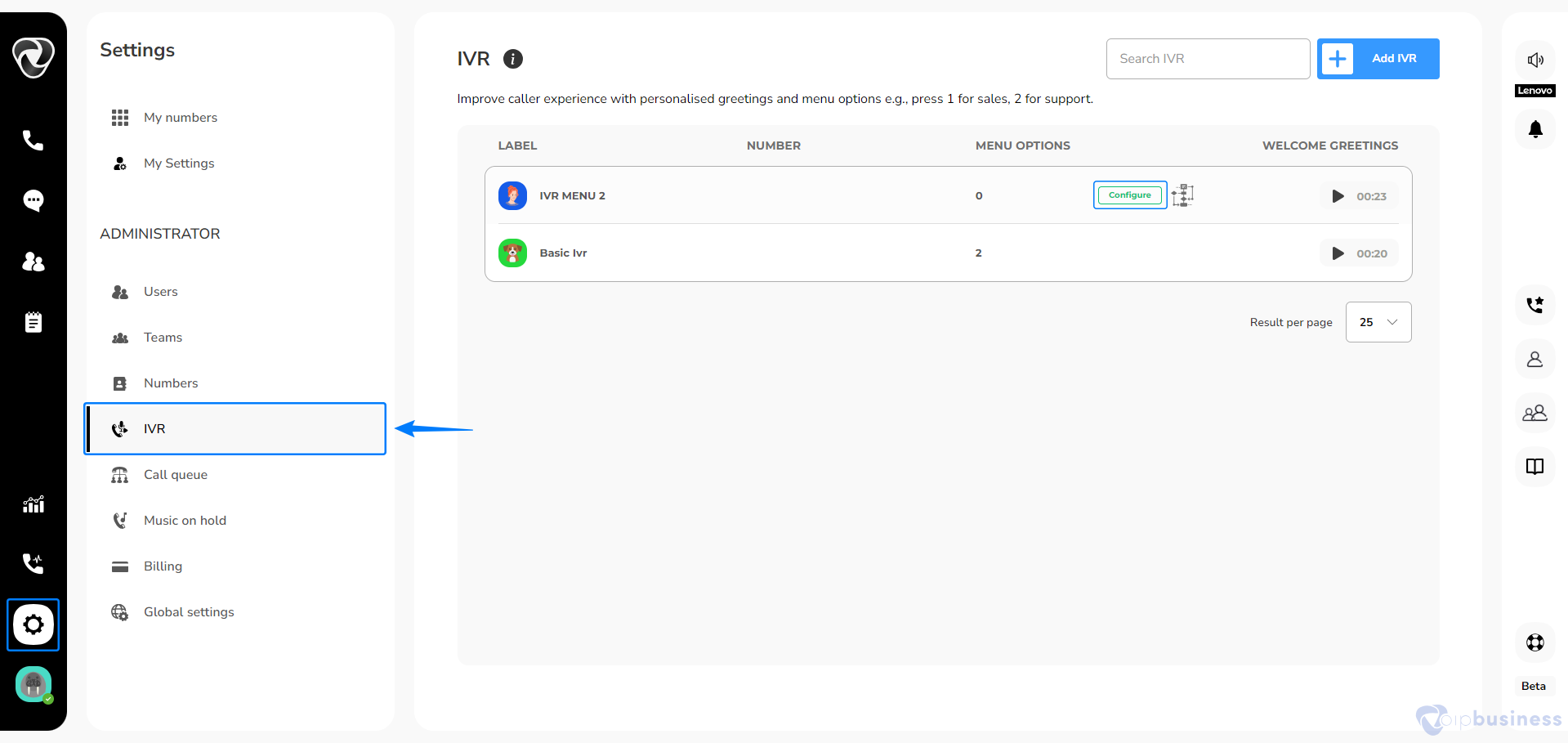Open the chat messages icon in sidebar

pos(33,200)
